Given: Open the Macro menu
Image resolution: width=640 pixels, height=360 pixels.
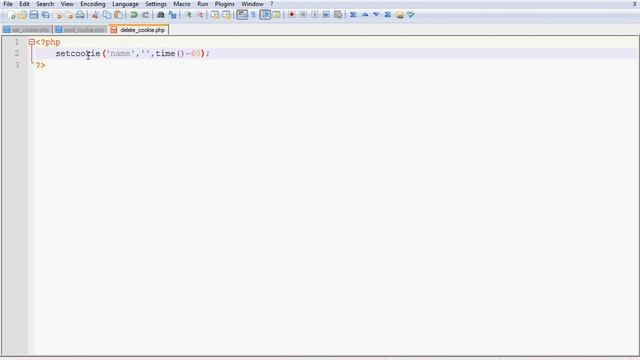Looking at the screenshot, I should (182, 4).
